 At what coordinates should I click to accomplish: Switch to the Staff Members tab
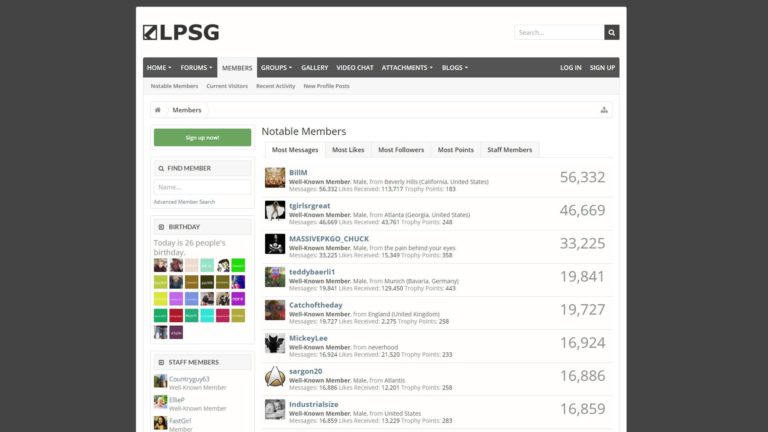point(509,150)
